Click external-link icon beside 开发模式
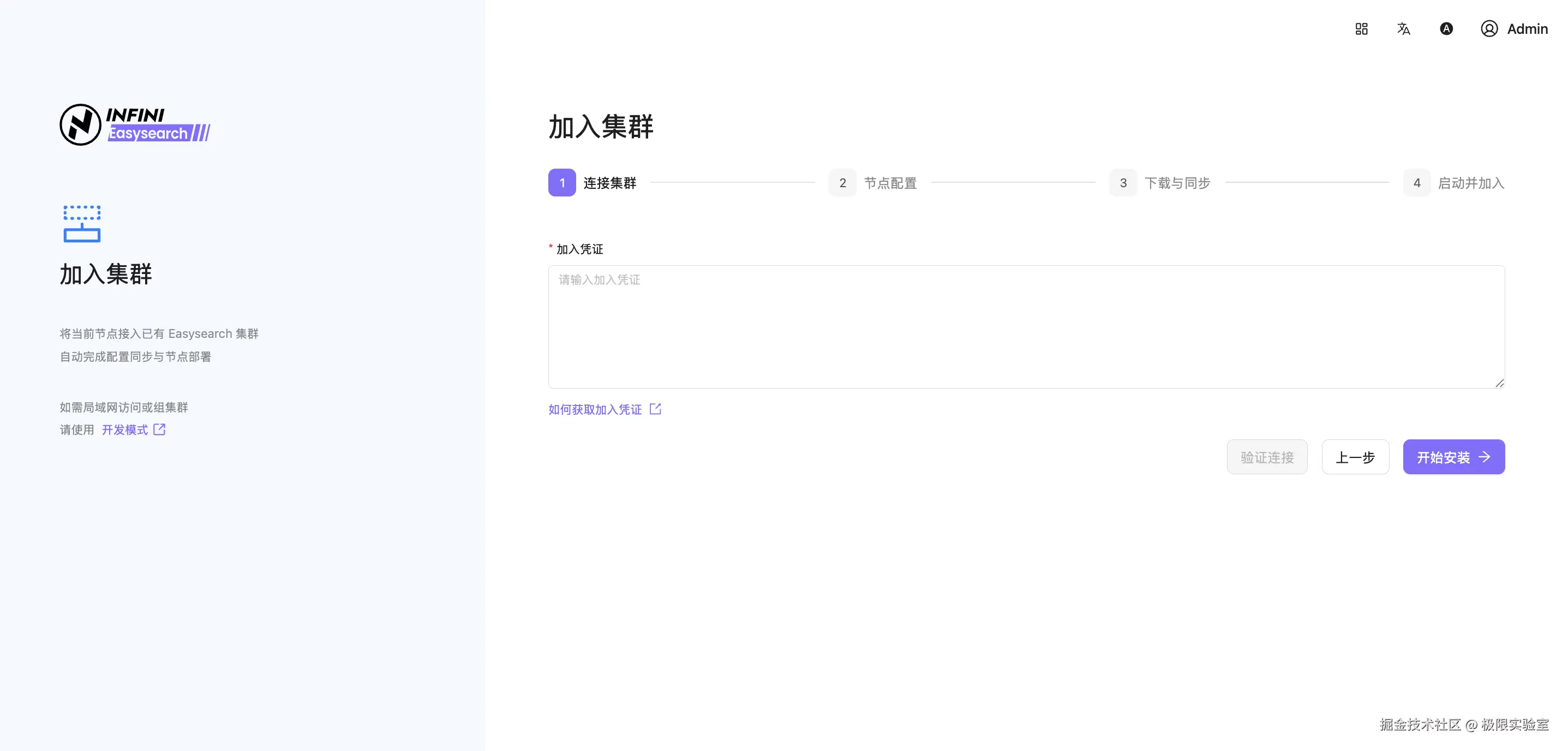1568x751 pixels. click(159, 430)
